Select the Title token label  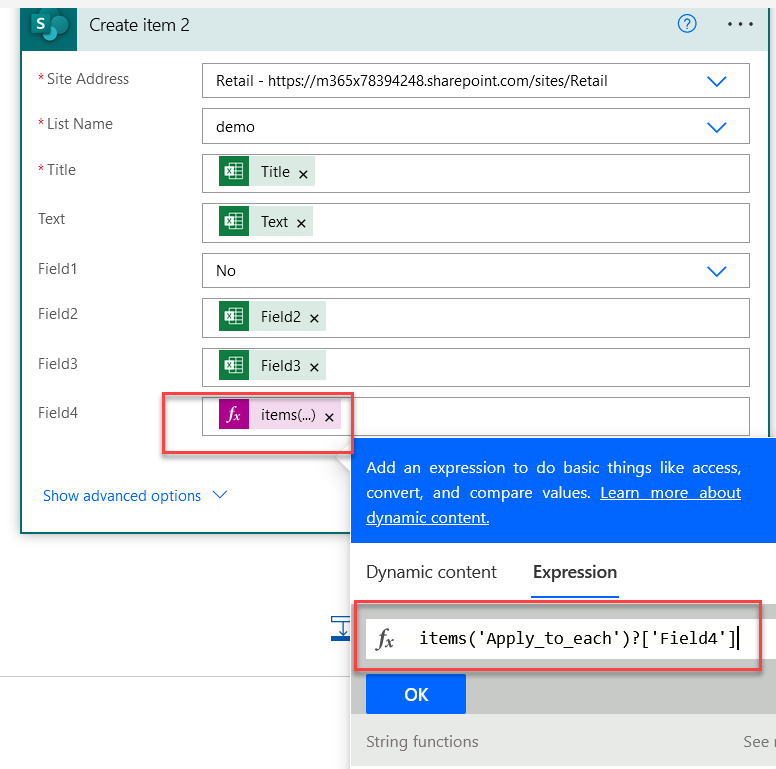coord(275,172)
